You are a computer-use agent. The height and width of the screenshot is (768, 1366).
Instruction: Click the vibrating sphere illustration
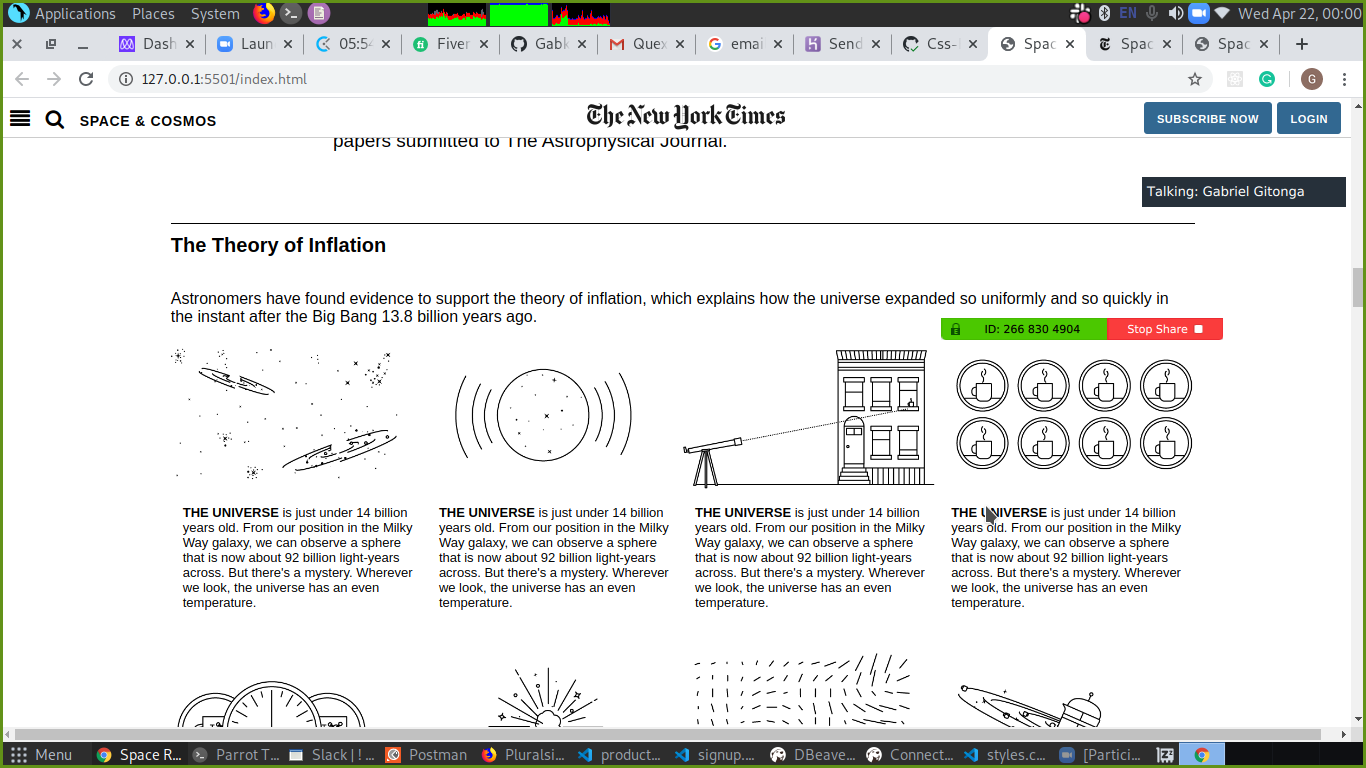click(543, 415)
